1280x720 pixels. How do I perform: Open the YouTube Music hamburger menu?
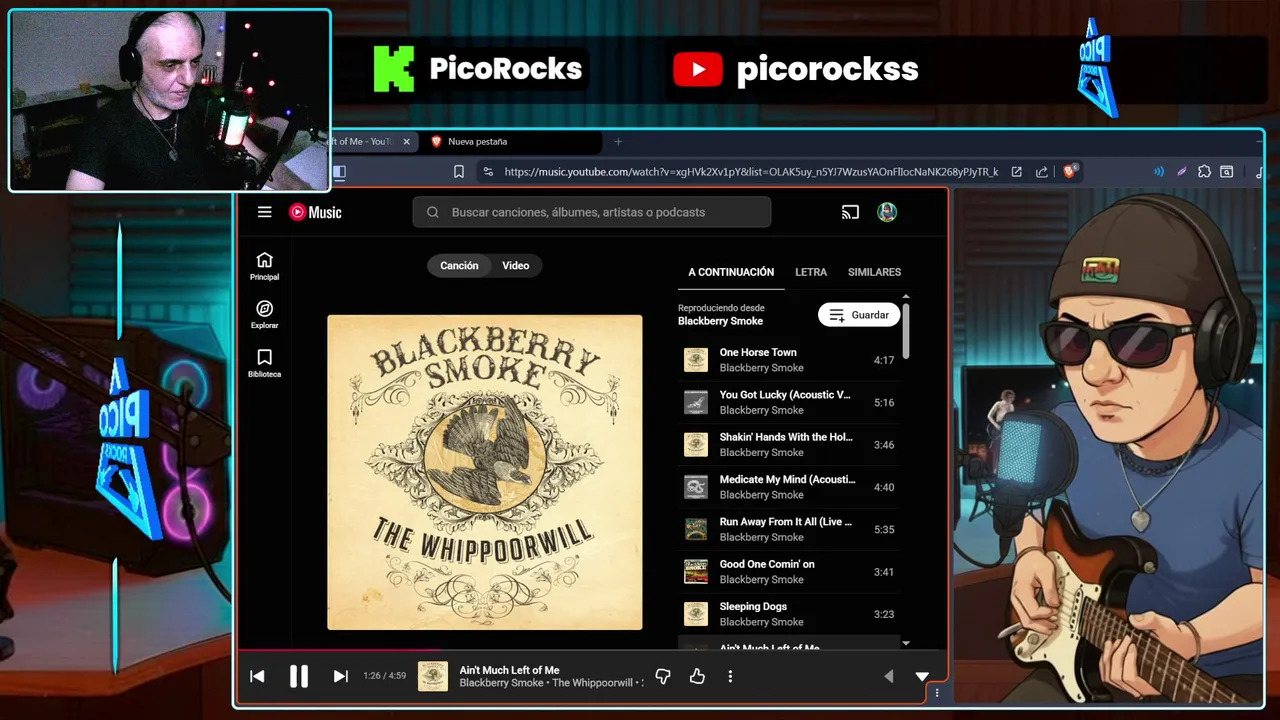point(264,212)
